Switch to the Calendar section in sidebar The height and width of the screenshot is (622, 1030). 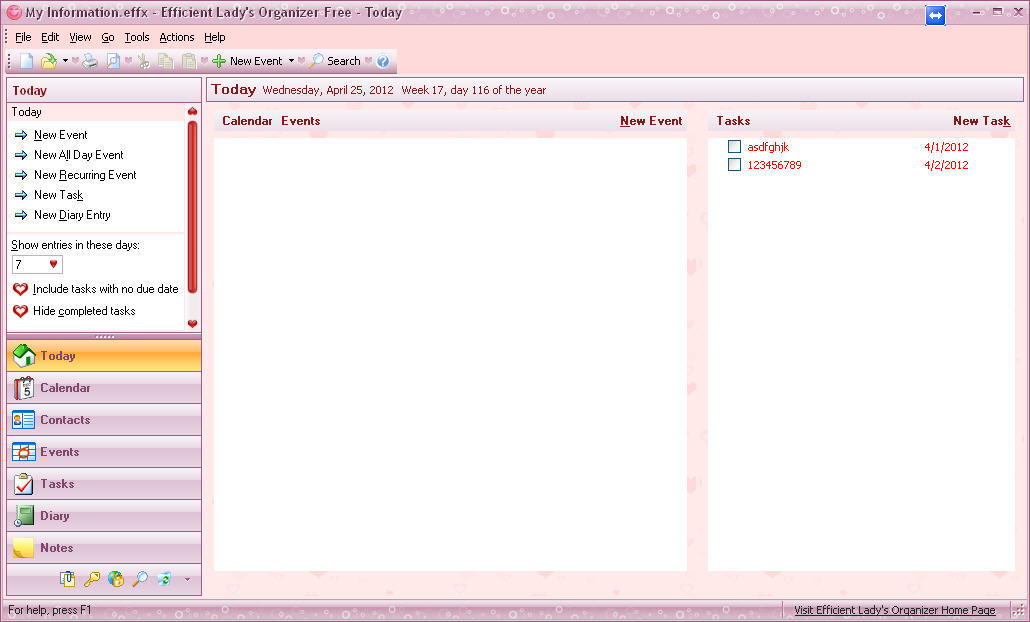coord(65,388)
